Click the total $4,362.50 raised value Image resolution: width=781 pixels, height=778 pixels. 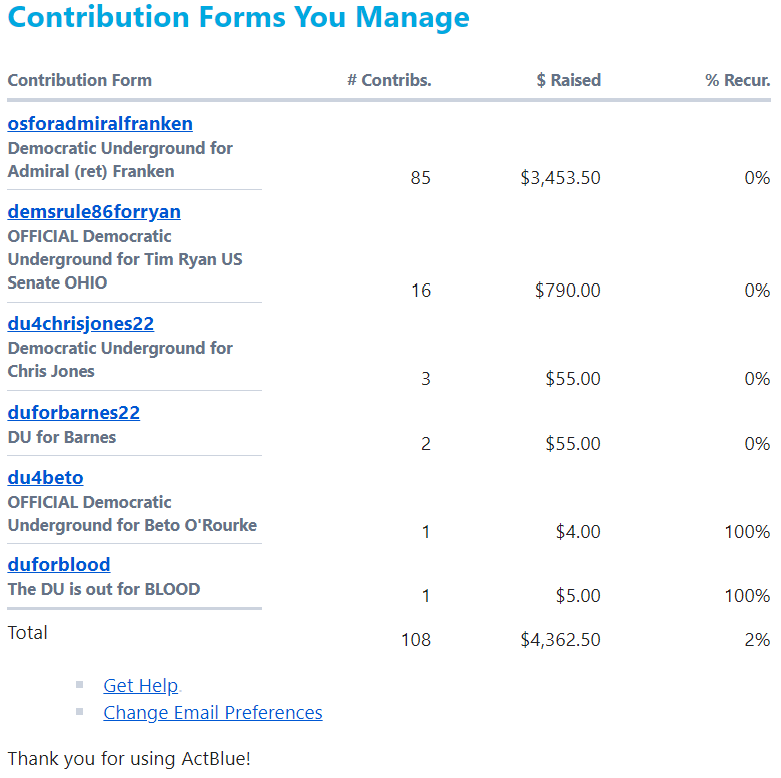pyautogui.click(x=560, y=639)
